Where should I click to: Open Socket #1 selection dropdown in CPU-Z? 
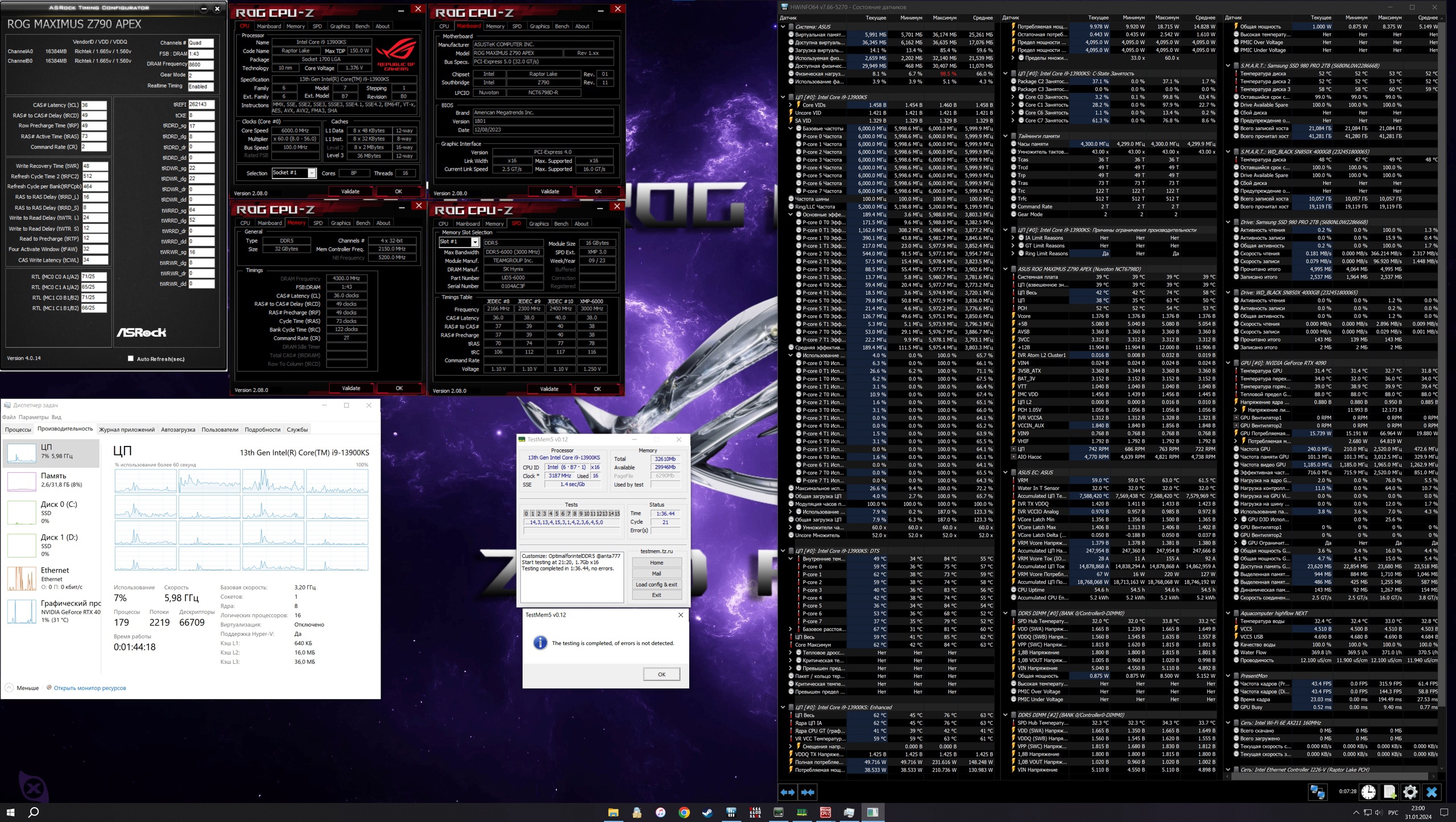312,173
